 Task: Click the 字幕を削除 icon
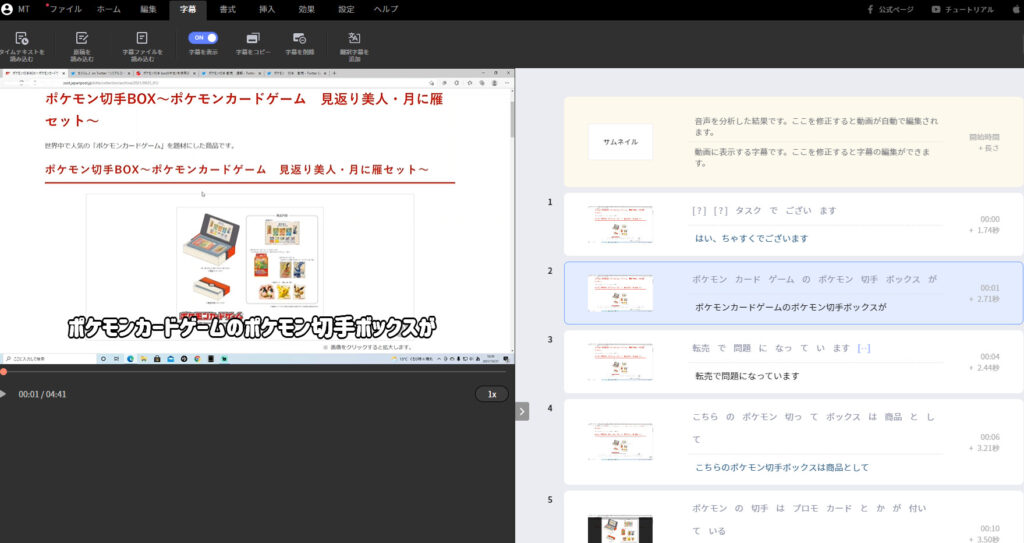tap(299, 39)
